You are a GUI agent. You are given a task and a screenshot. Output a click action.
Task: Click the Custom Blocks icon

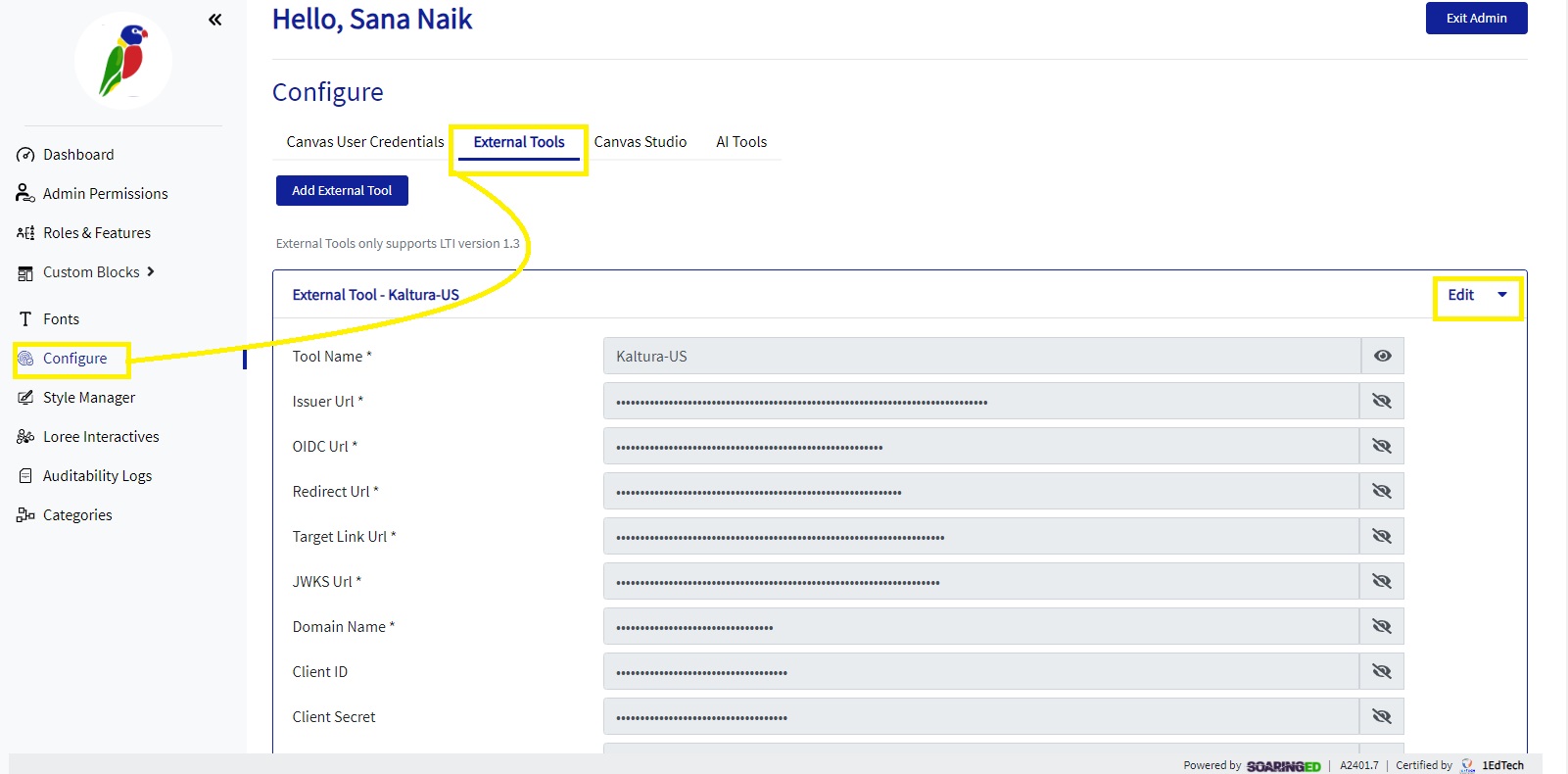(x=25, y=273)
